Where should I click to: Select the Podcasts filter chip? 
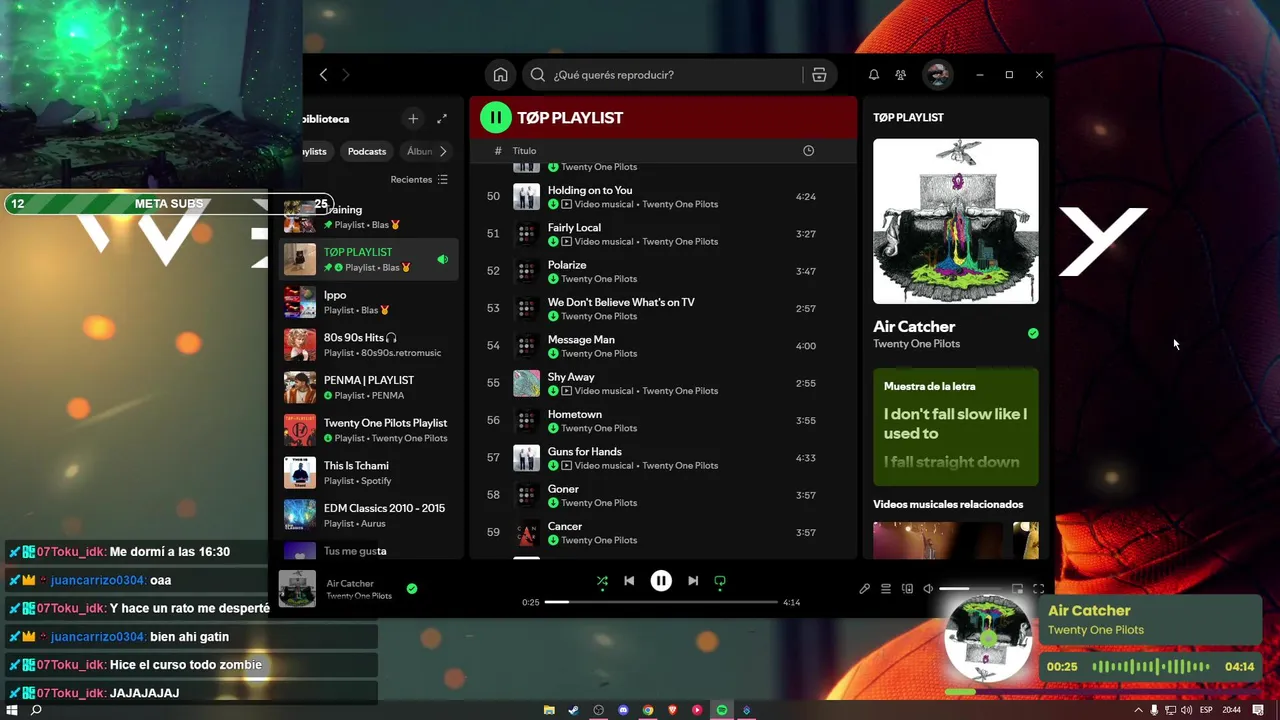[x=367, y=151]
